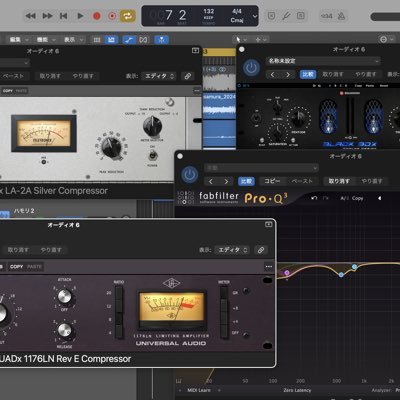Click the Pro-Q 3 A/B switch
Screen dimensions: 400x400
coord(344,198)
